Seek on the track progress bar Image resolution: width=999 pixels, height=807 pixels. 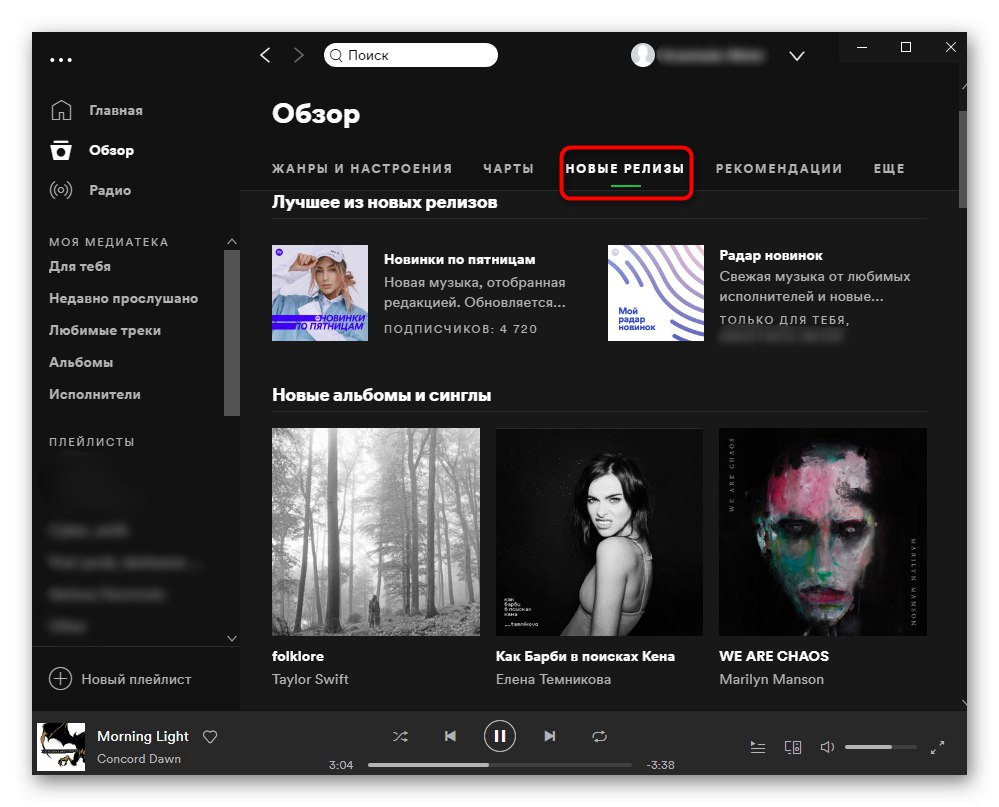pos(500,765)
